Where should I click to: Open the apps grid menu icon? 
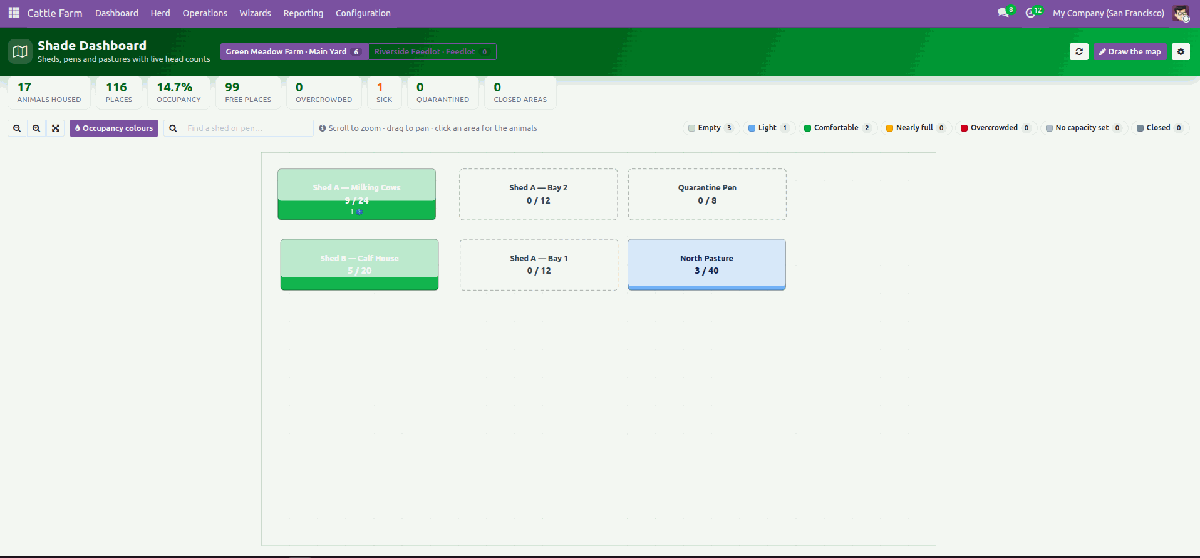coord(14,13)
